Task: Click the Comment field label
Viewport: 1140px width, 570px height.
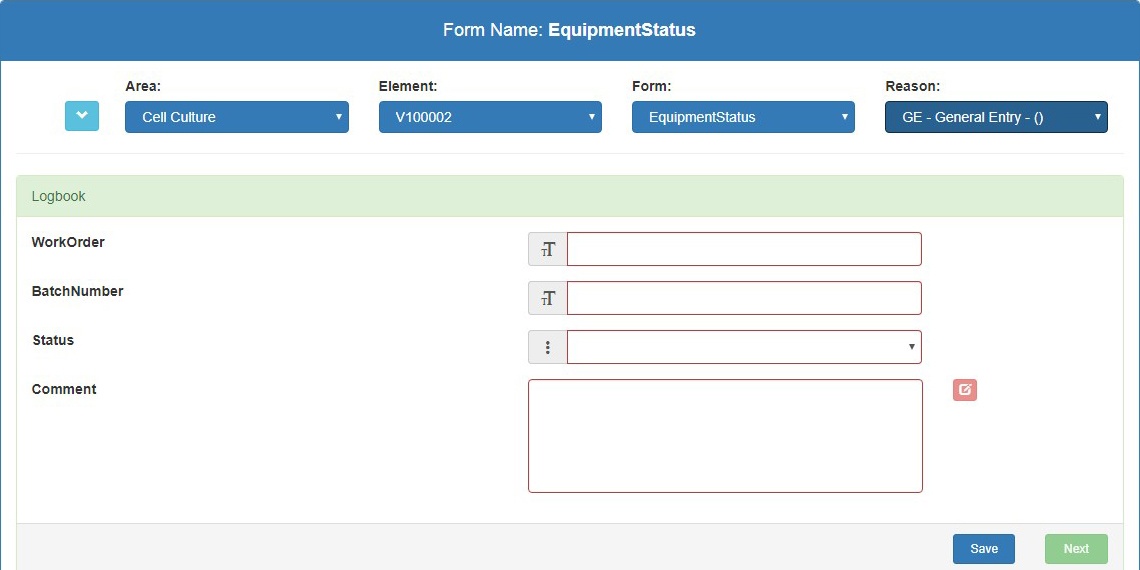Action: (64, 389)
